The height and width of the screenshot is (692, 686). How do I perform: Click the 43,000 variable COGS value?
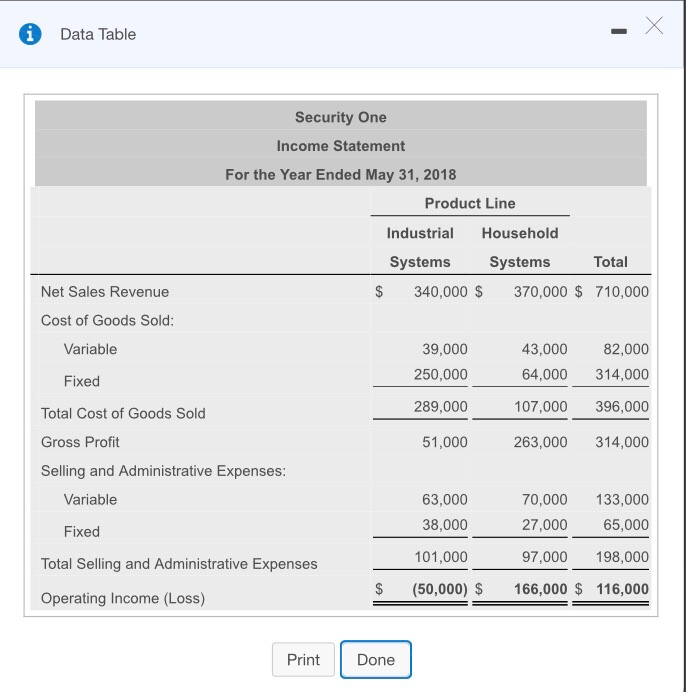(545, 349)
